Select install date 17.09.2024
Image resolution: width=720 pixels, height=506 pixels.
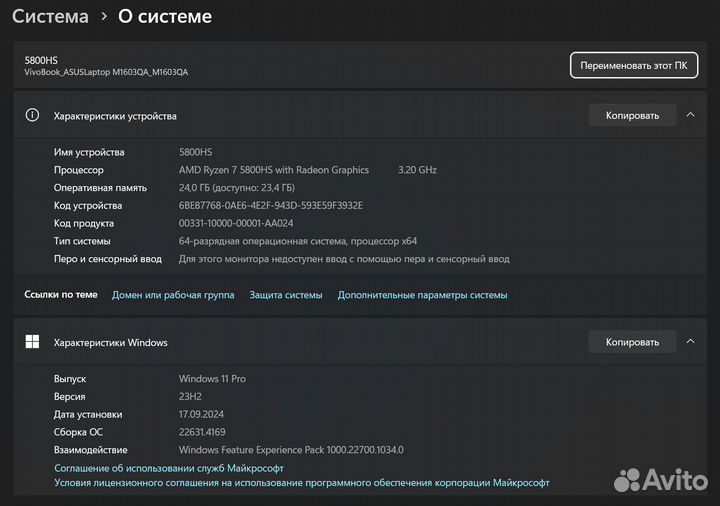[x=201, y=414]
